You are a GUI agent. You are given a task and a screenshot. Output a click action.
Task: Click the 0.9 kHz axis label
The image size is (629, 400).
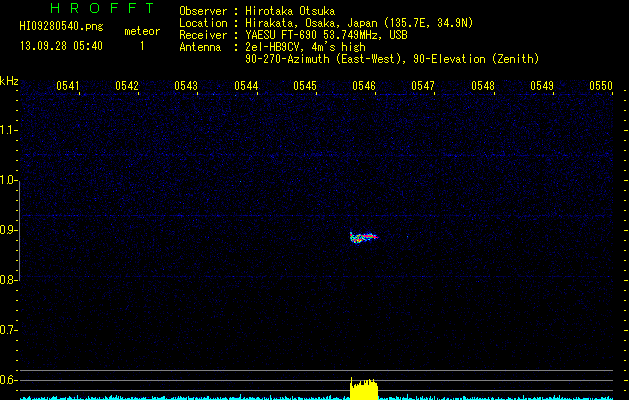8,230
